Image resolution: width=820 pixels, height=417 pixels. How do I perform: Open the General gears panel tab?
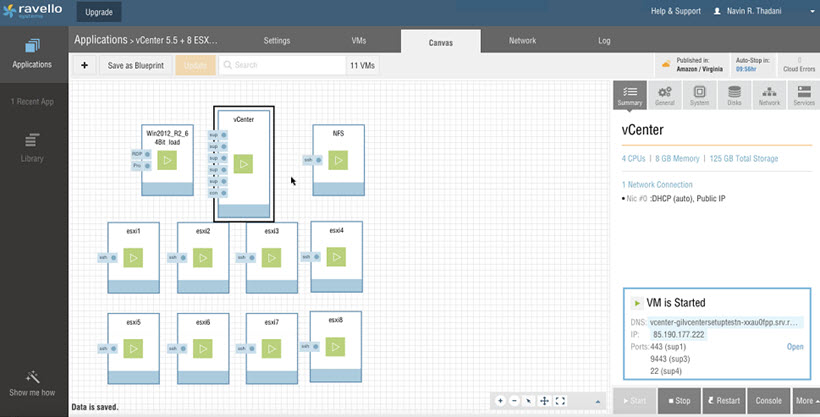[x=665, y=95]
